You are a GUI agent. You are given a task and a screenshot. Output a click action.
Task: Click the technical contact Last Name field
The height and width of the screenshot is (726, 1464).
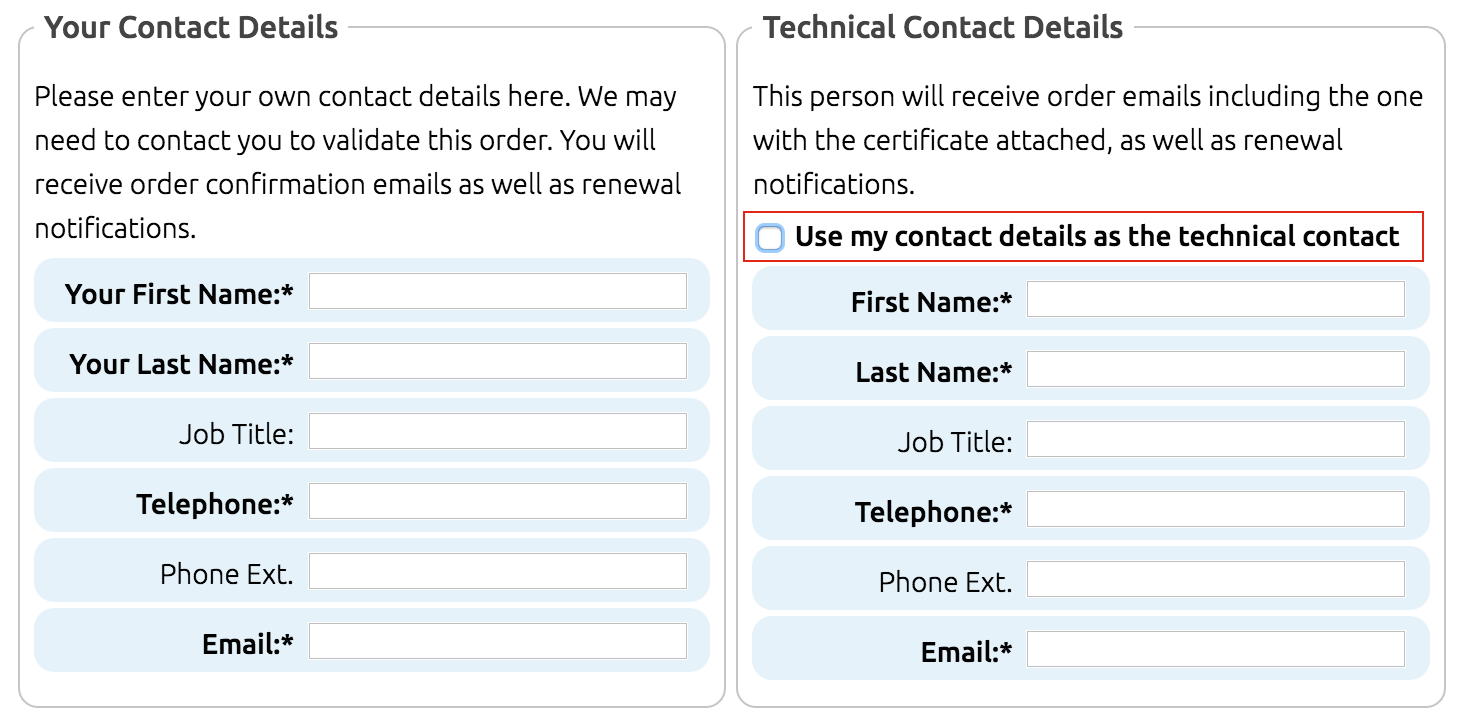click(1216, 369)
